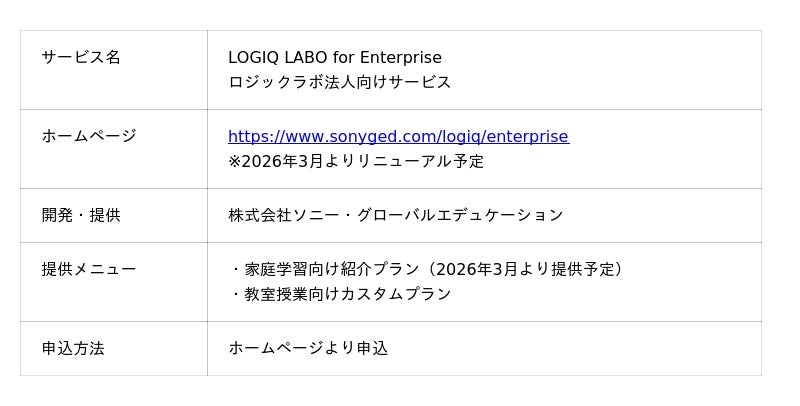Select the 株式会社ソニー・グローバルエデュケーション company name
800x406 pixels.
pos(395,215)
